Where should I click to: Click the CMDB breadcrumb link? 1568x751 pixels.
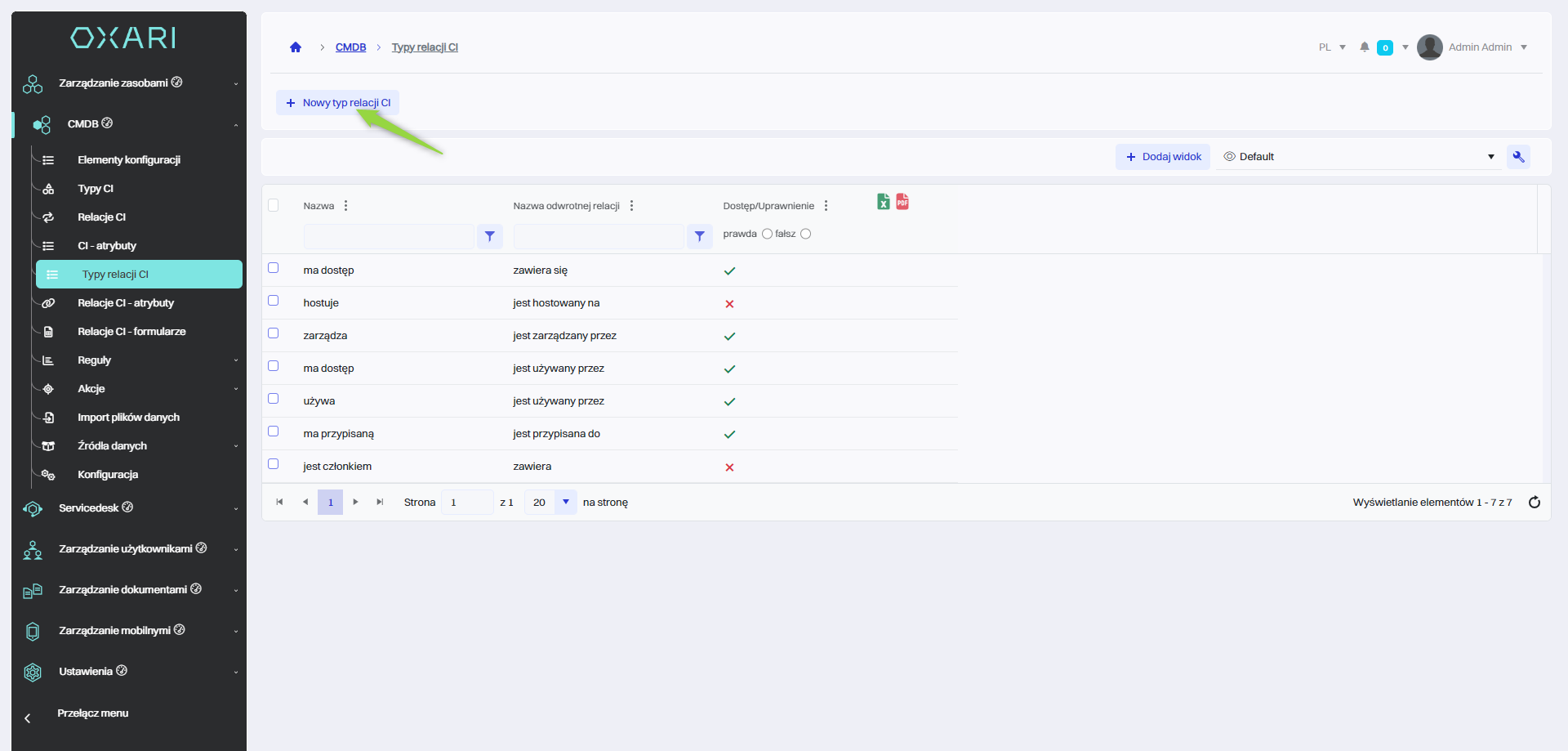click(x=350, y=47)
